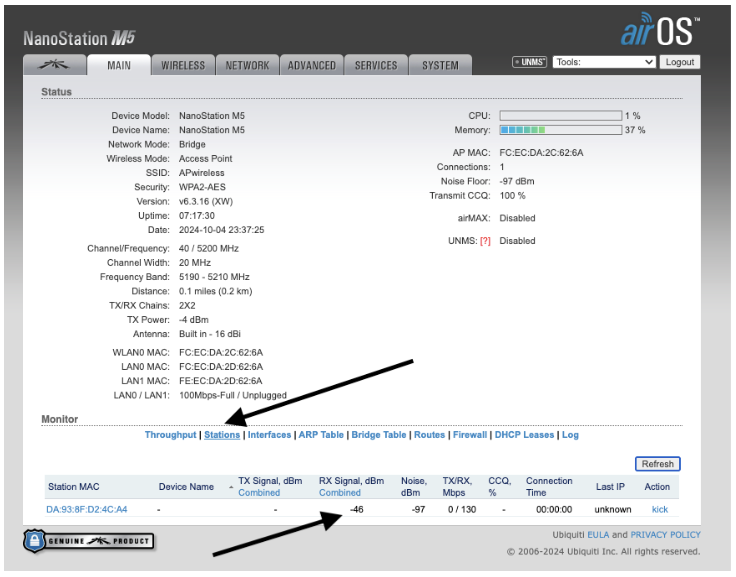This screenshot has height=577, width=736.
Task: Click the Last IP value unknown
Action: point(613,509)
